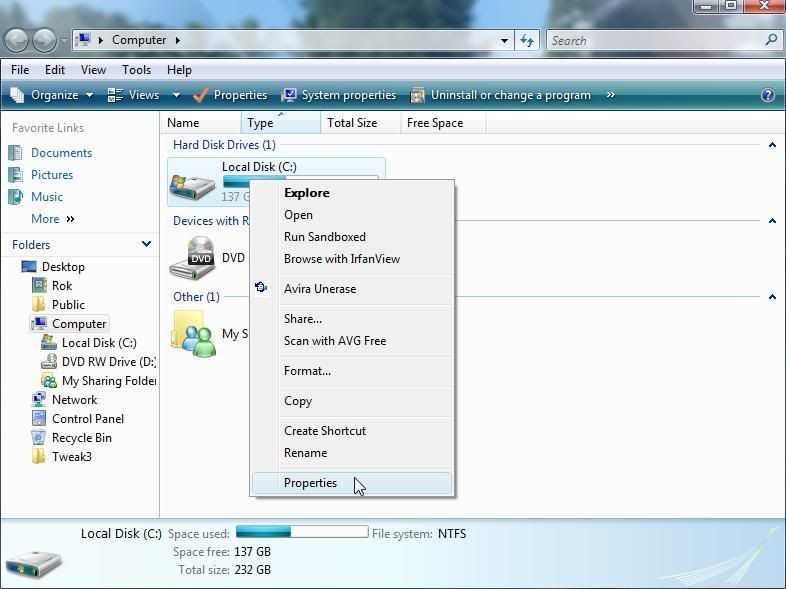Sort by the Type column header

(x=281, y=123)
